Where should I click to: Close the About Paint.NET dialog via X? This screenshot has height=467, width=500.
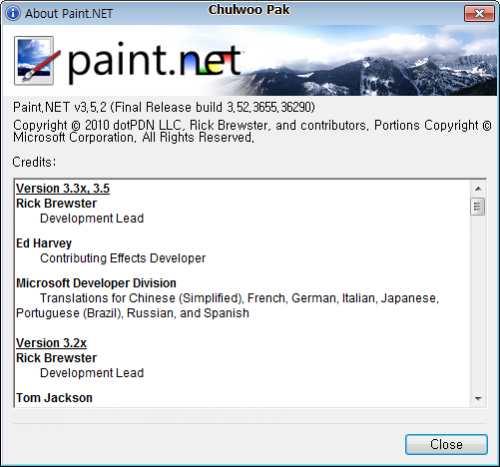(x=479, y=14)
